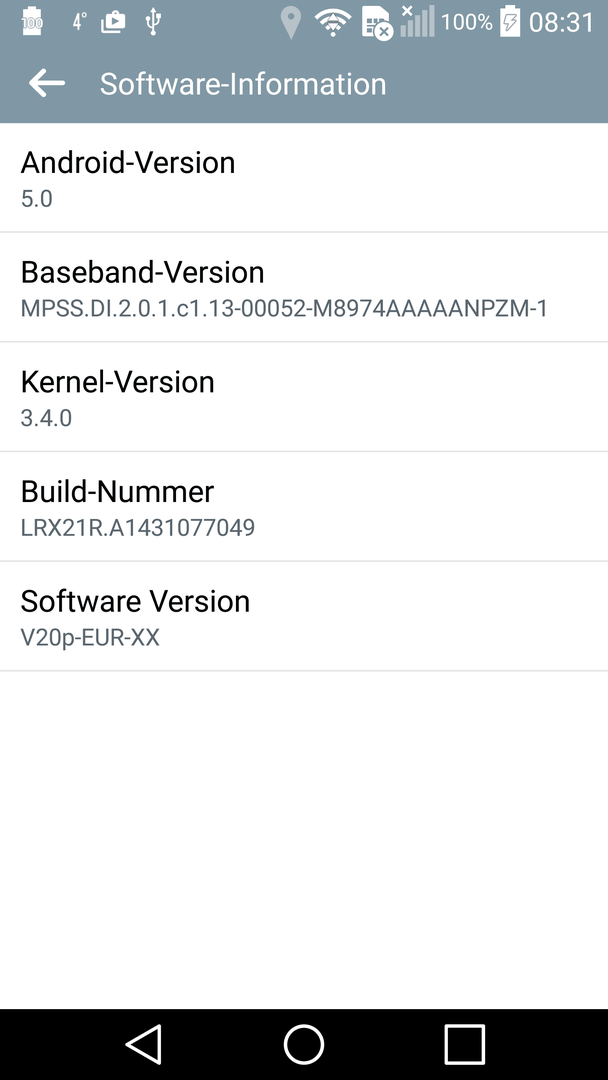The height and width of the screenshot is (1080, 608).
Task: Tap the USB connection status icon
Action: click(153, 22)
